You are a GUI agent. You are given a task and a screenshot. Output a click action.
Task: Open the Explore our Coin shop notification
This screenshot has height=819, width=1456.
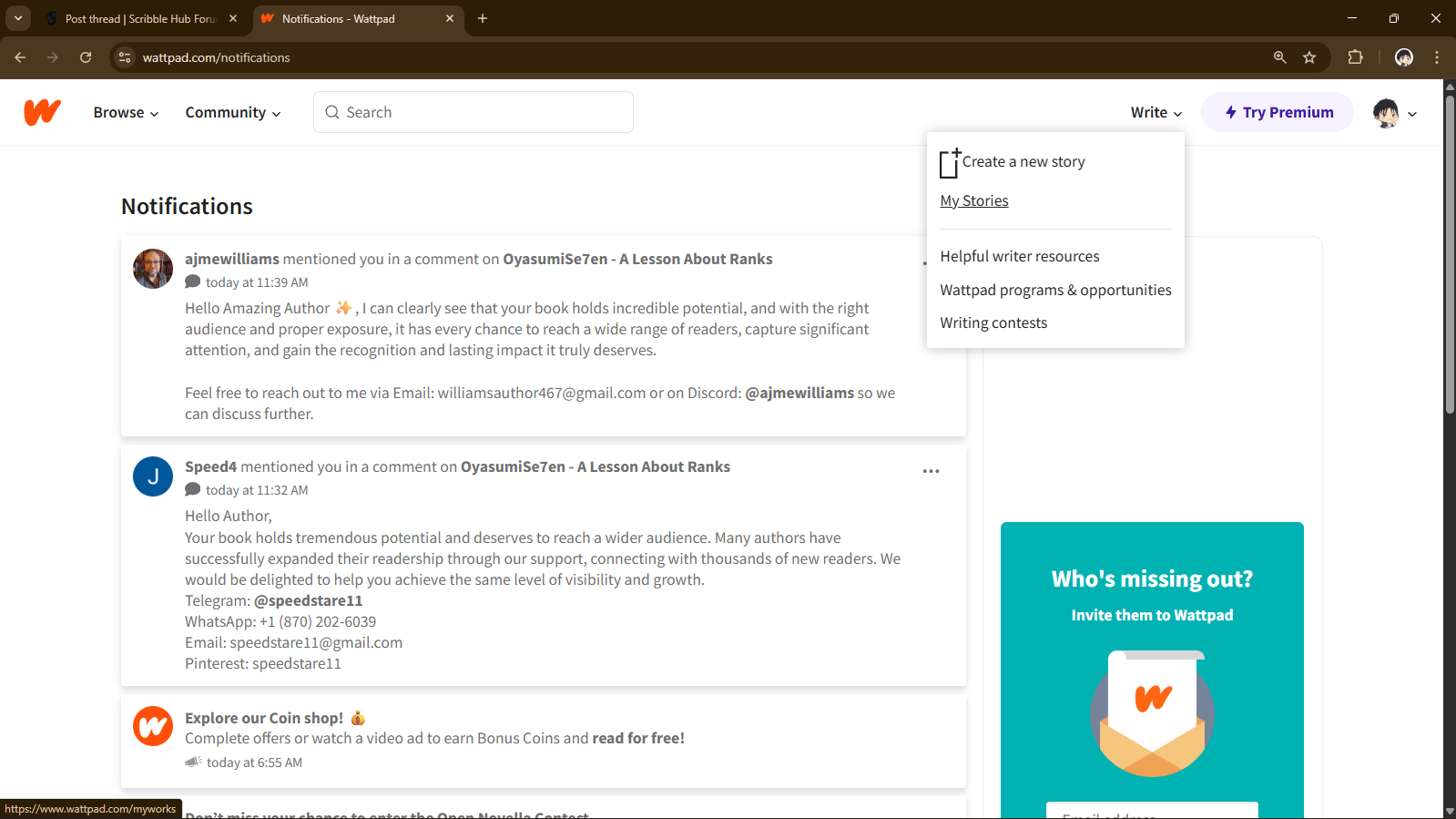[264, 718]
